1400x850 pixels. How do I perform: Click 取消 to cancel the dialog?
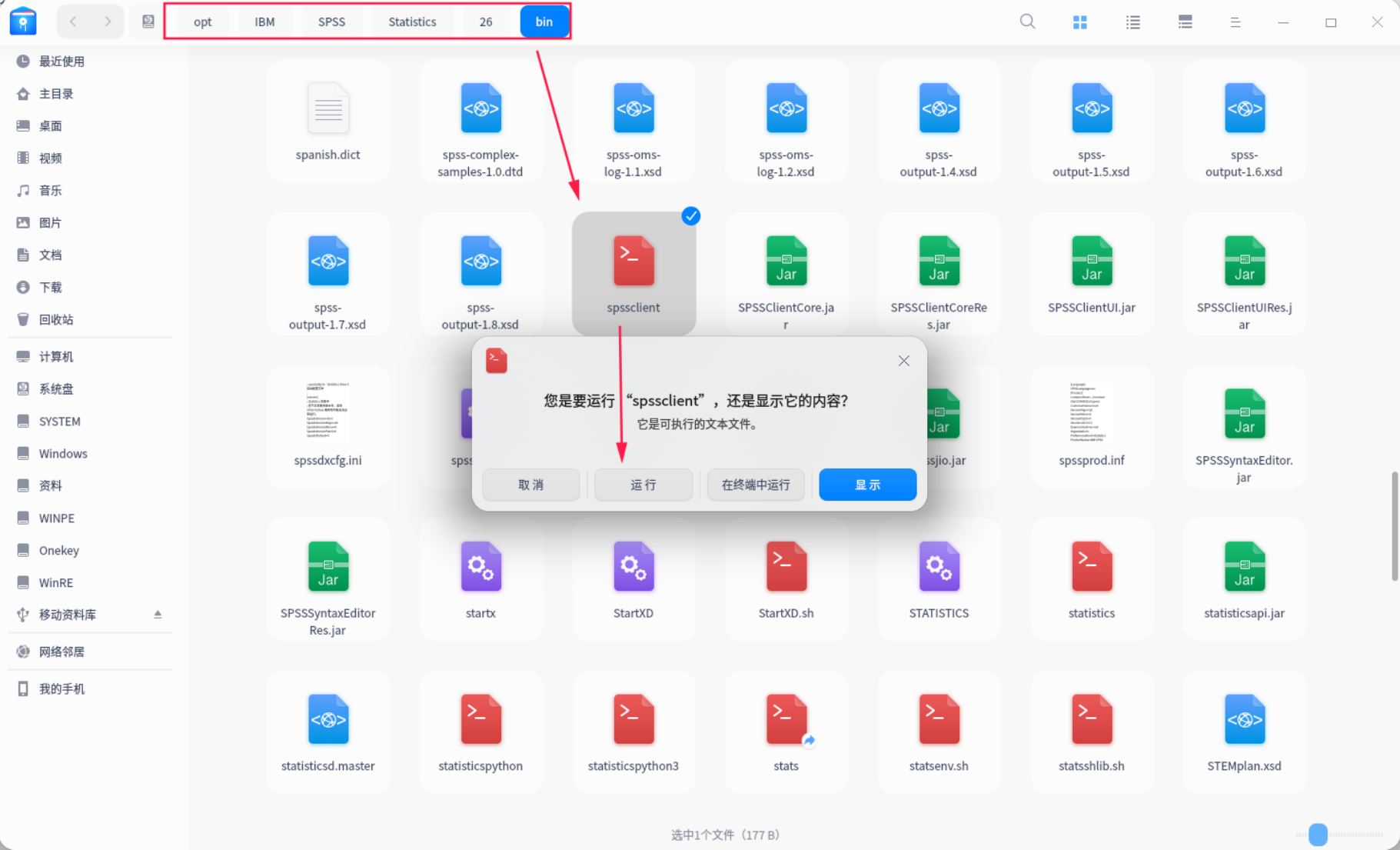coord(530,485)
